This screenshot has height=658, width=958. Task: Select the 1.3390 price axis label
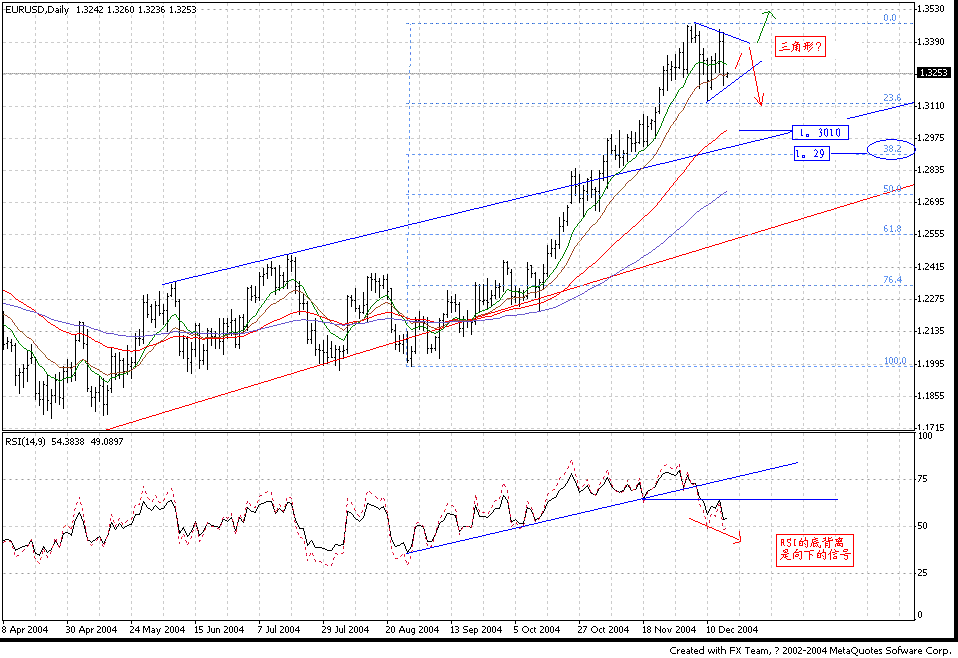tap(931, 42)
